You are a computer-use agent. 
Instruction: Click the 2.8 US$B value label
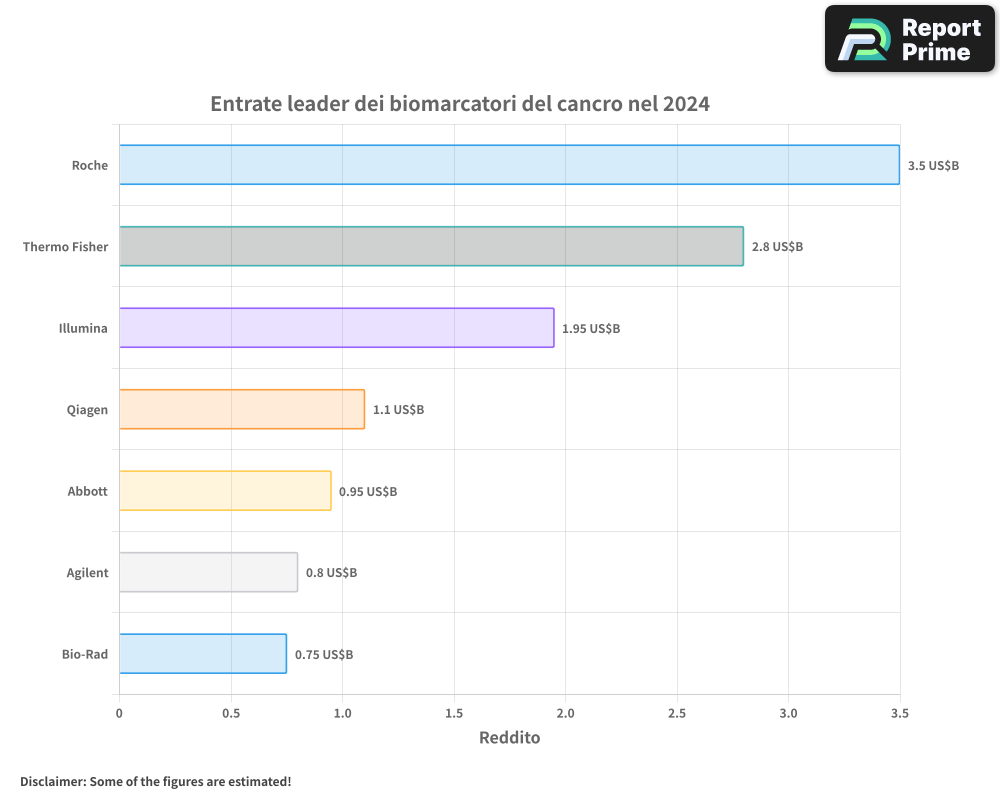pos(777,246)
